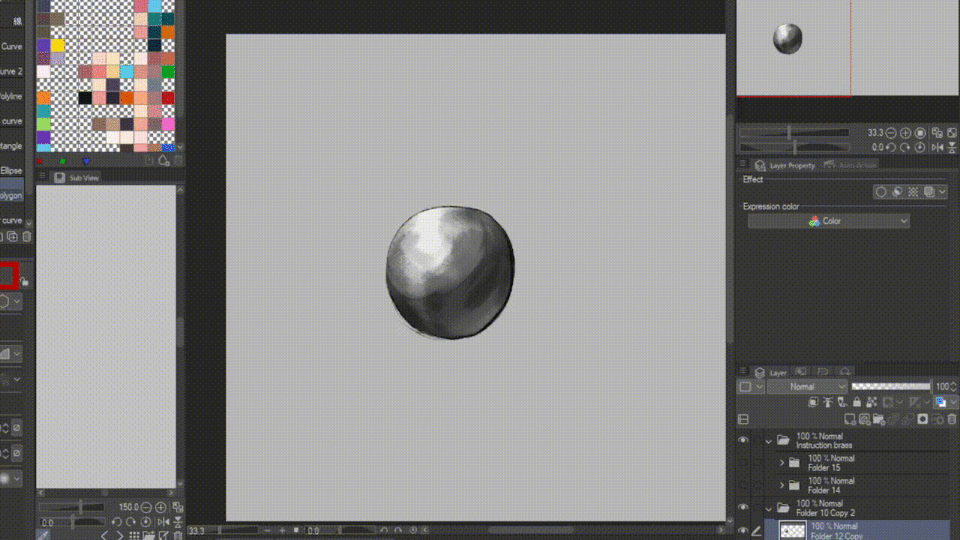960x540 pixels.
Task: Choose the Polygon sub tool
Action: coord(12,196)
